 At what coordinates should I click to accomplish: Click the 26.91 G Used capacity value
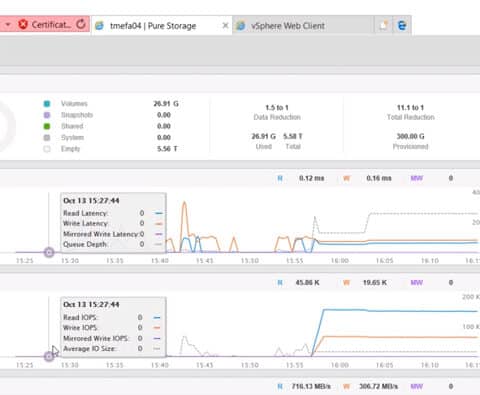tap(263, 136)
